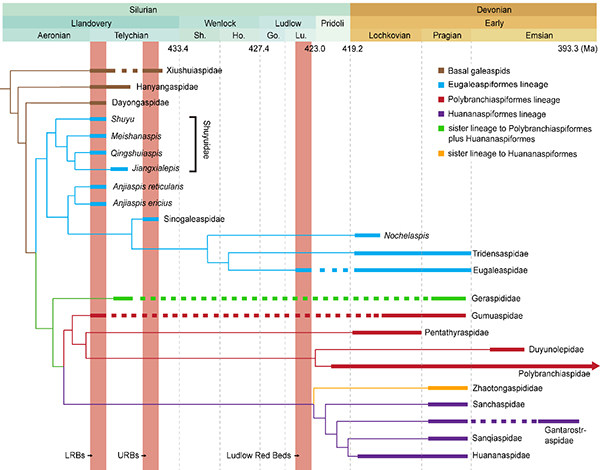The height and width of the screenshot is (470, 600).
Task: Select the Silurian period header
Action: pyautogui.click(x=174, y=7)
